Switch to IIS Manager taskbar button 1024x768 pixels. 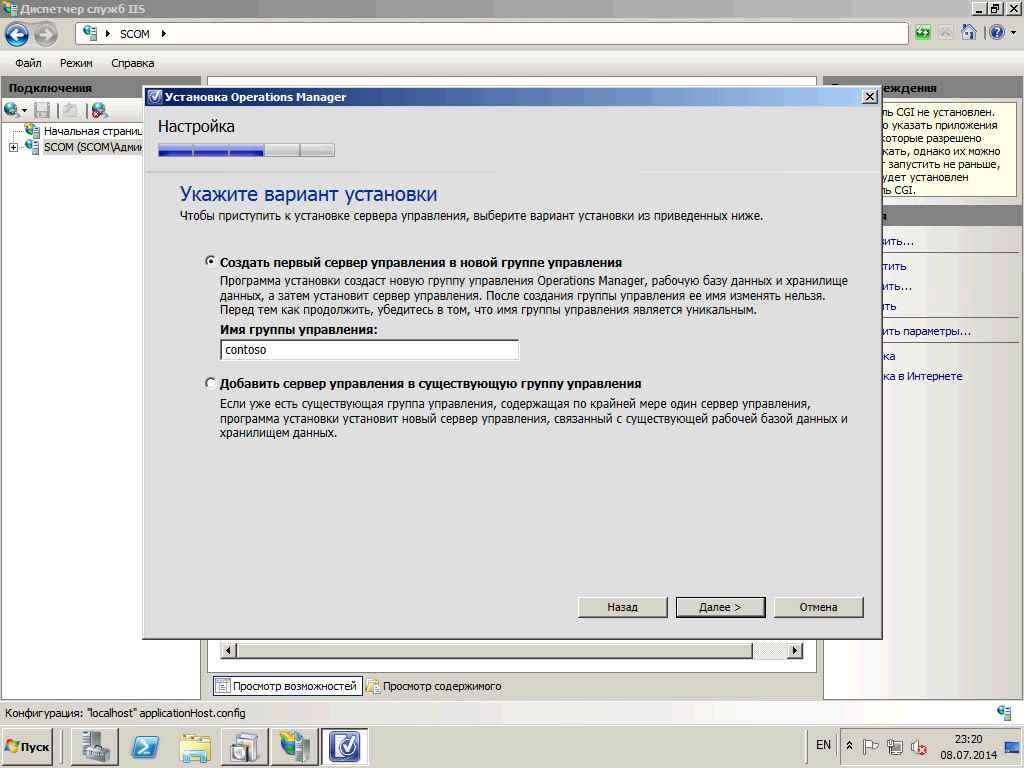295,746
